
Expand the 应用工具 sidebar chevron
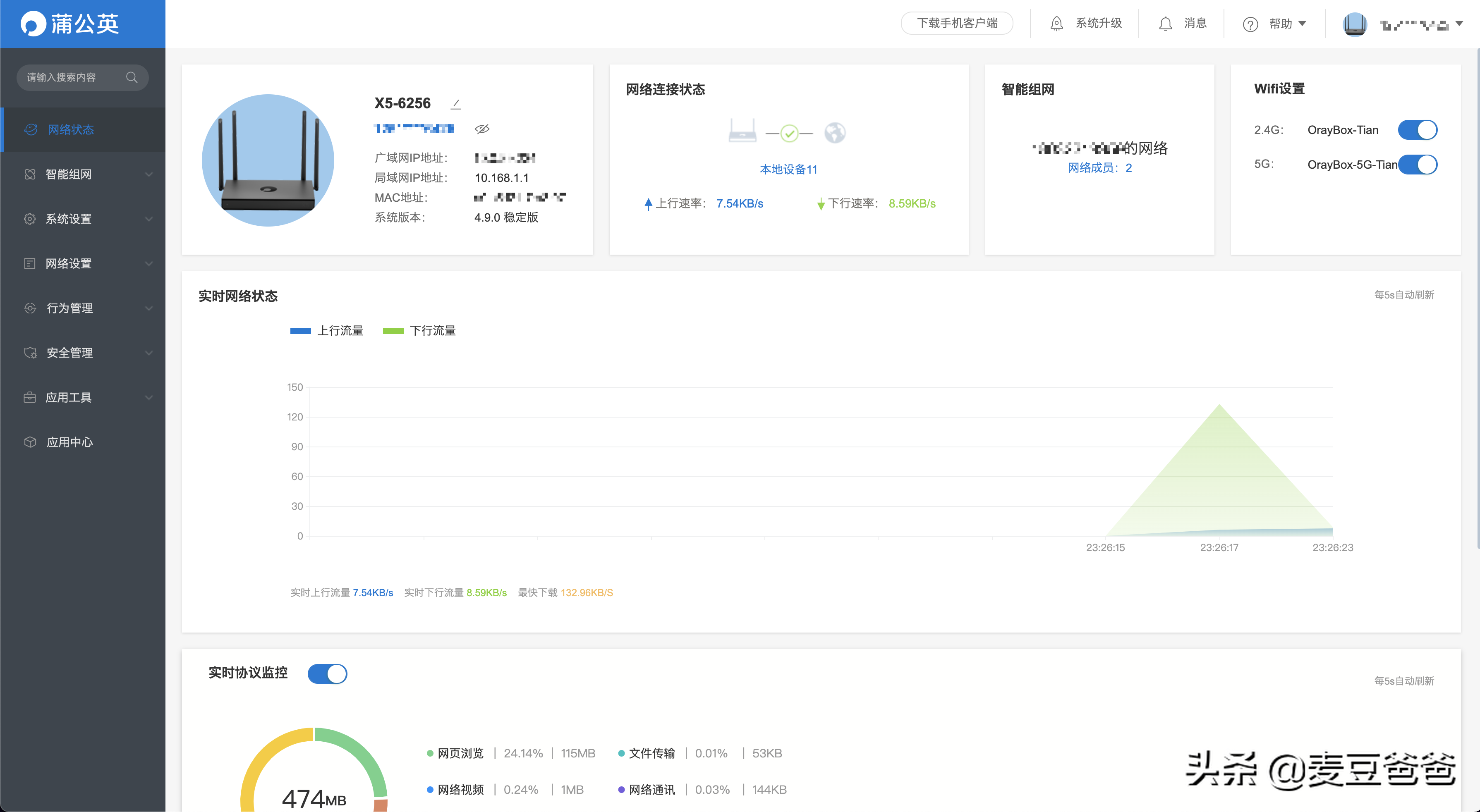coord(149,398)
